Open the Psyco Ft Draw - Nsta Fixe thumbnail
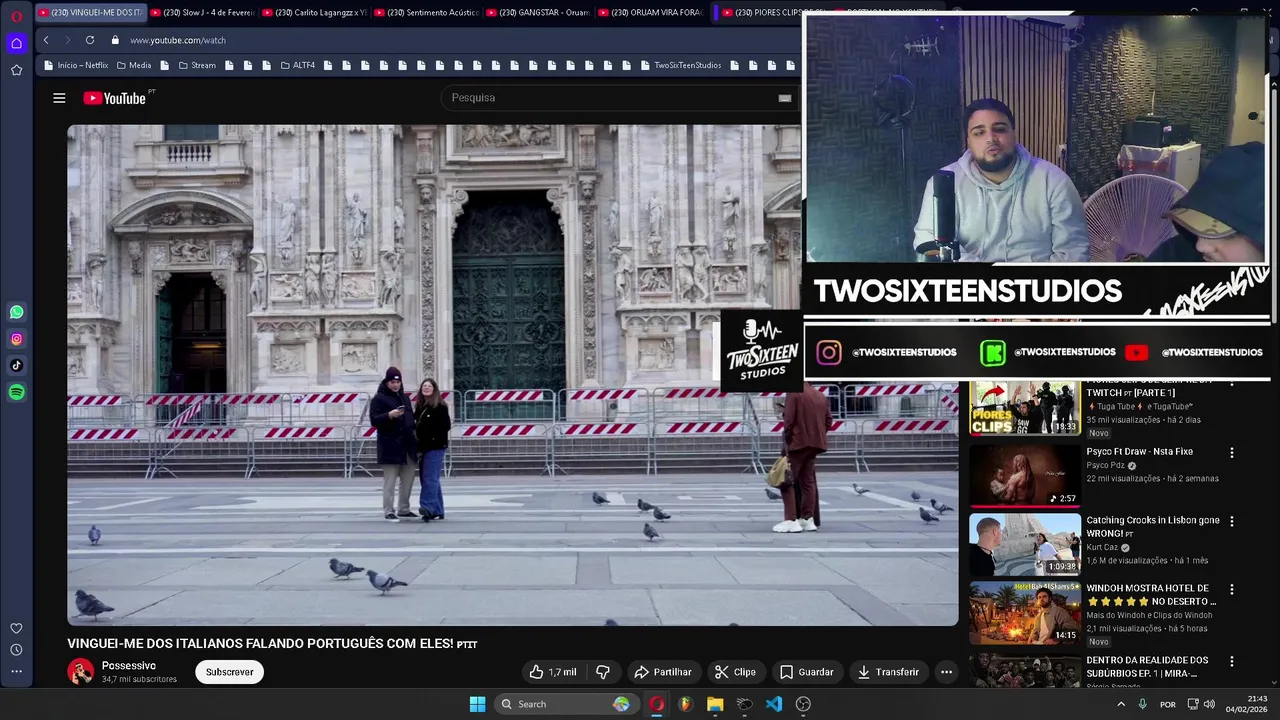 coord(1025,476)
